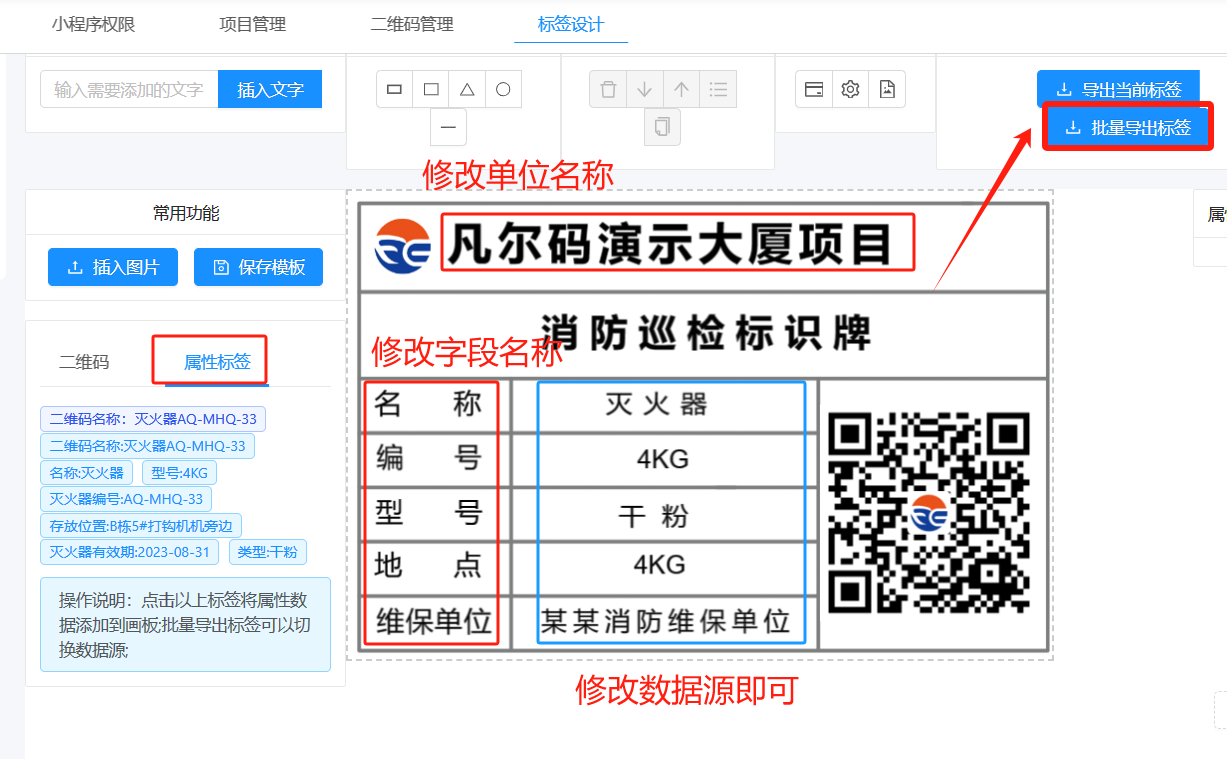Select the circle shape tool
The height and width of the screenshot is (759, 1227).
tap(502, 89)
